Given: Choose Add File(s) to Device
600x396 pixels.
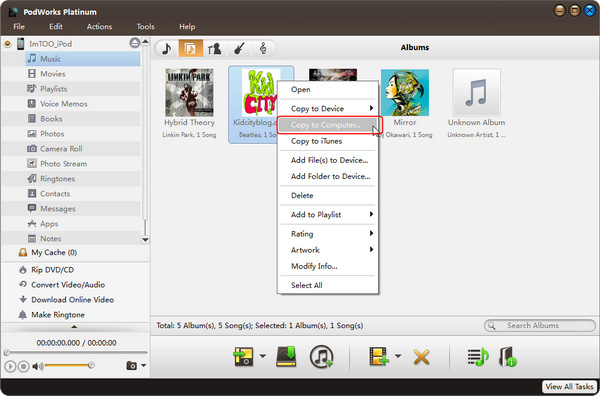Looking at the screenshot, I should pos(328,160).
